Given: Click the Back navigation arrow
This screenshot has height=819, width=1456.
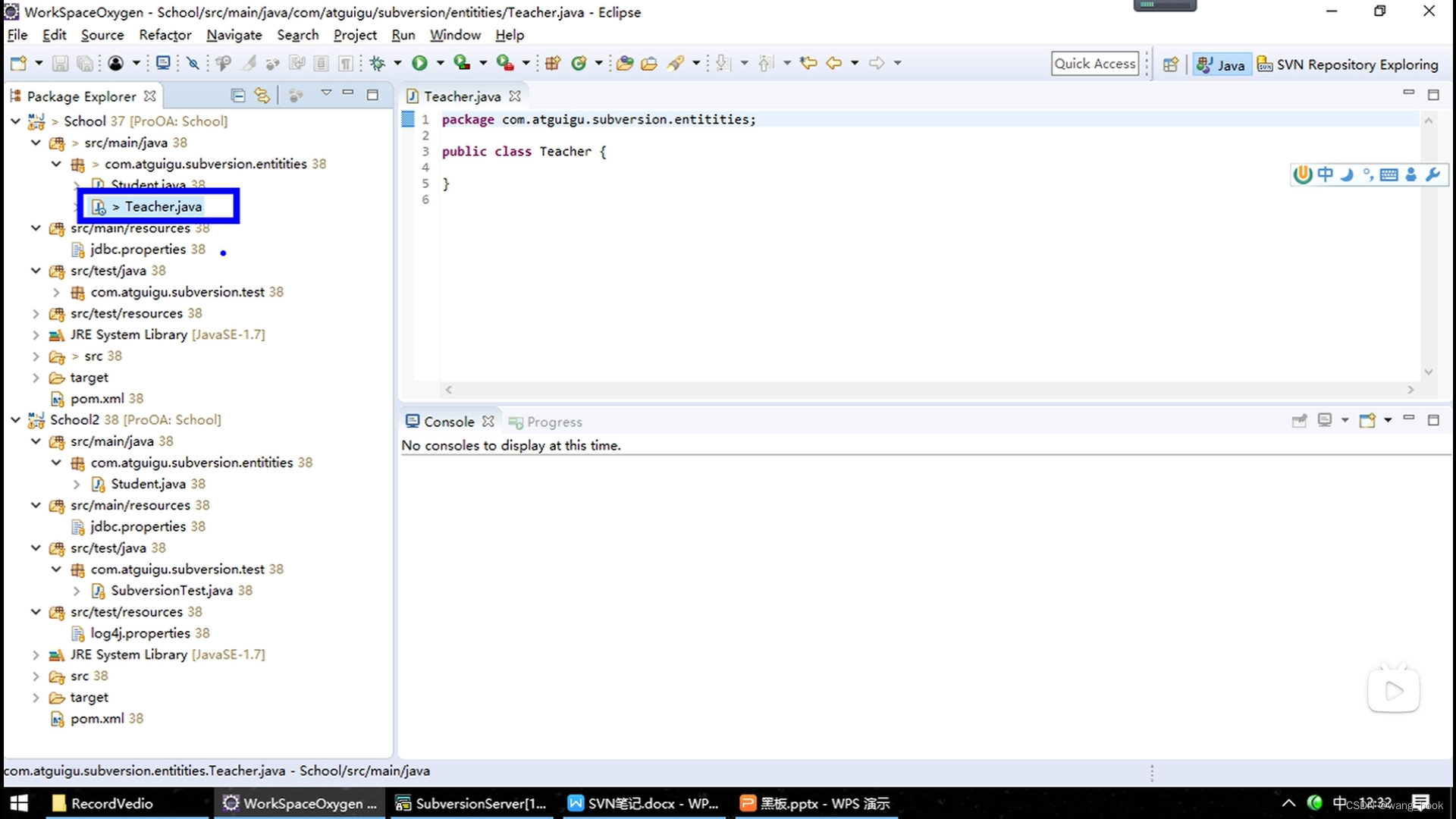Looking at the screenshot, I should (834, 63).
